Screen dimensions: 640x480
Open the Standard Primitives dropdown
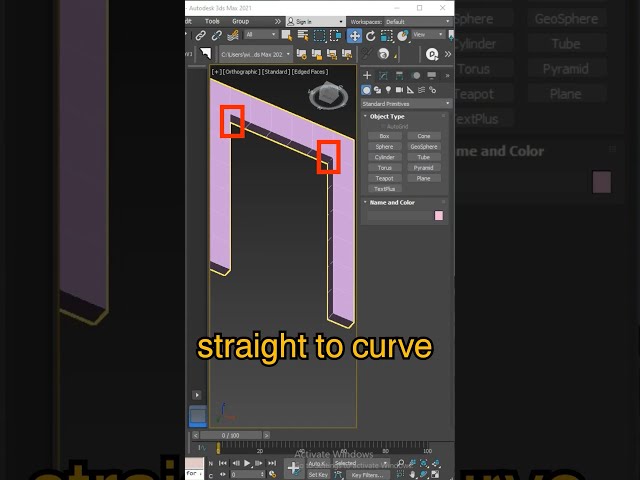click(x=406, y=104)
